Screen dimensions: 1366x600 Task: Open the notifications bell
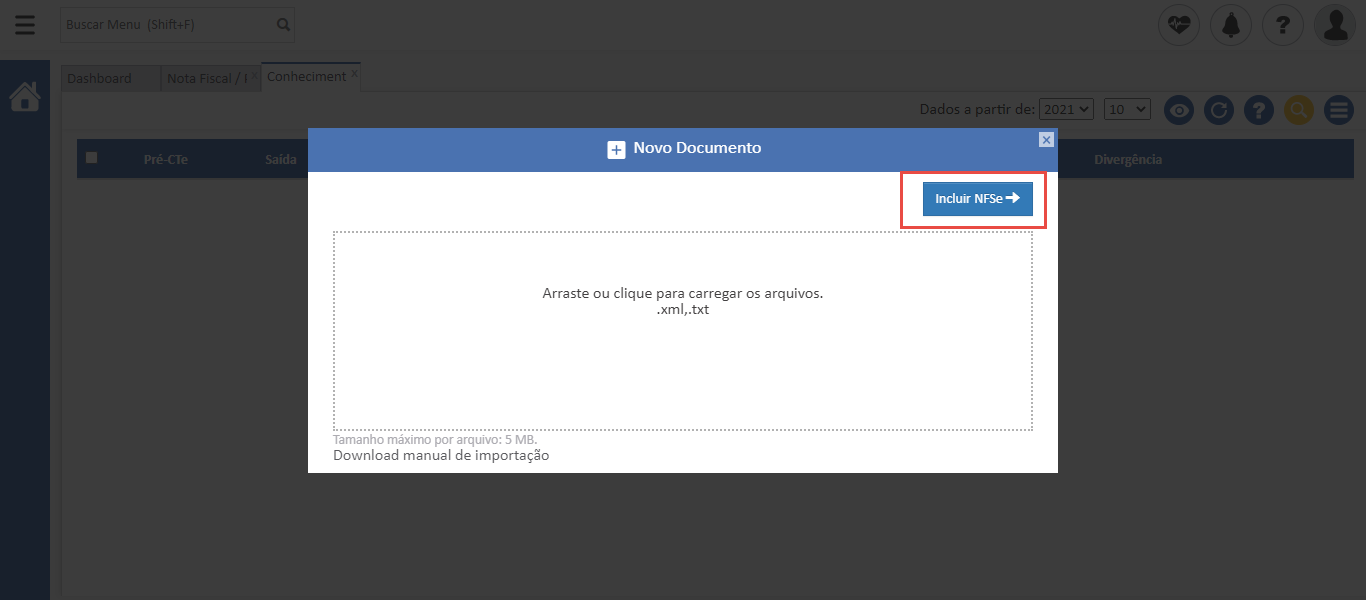[1231, 25]
